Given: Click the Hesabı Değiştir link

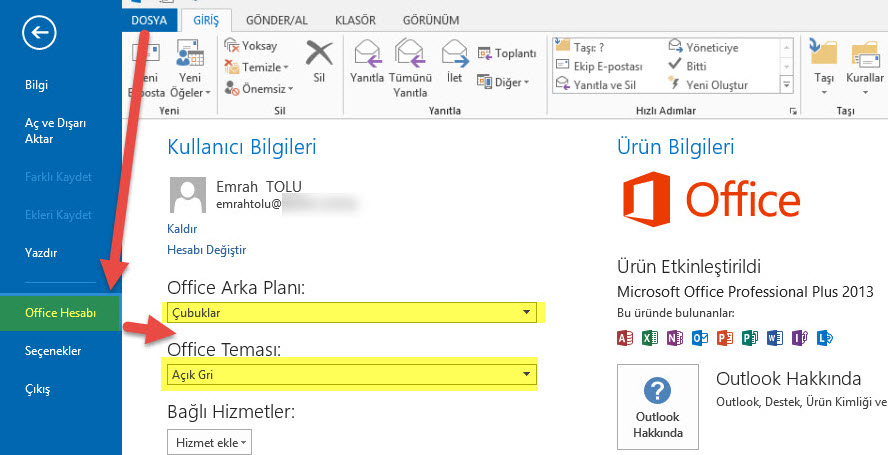Looking at the screenshot, I should click(206, 250).
